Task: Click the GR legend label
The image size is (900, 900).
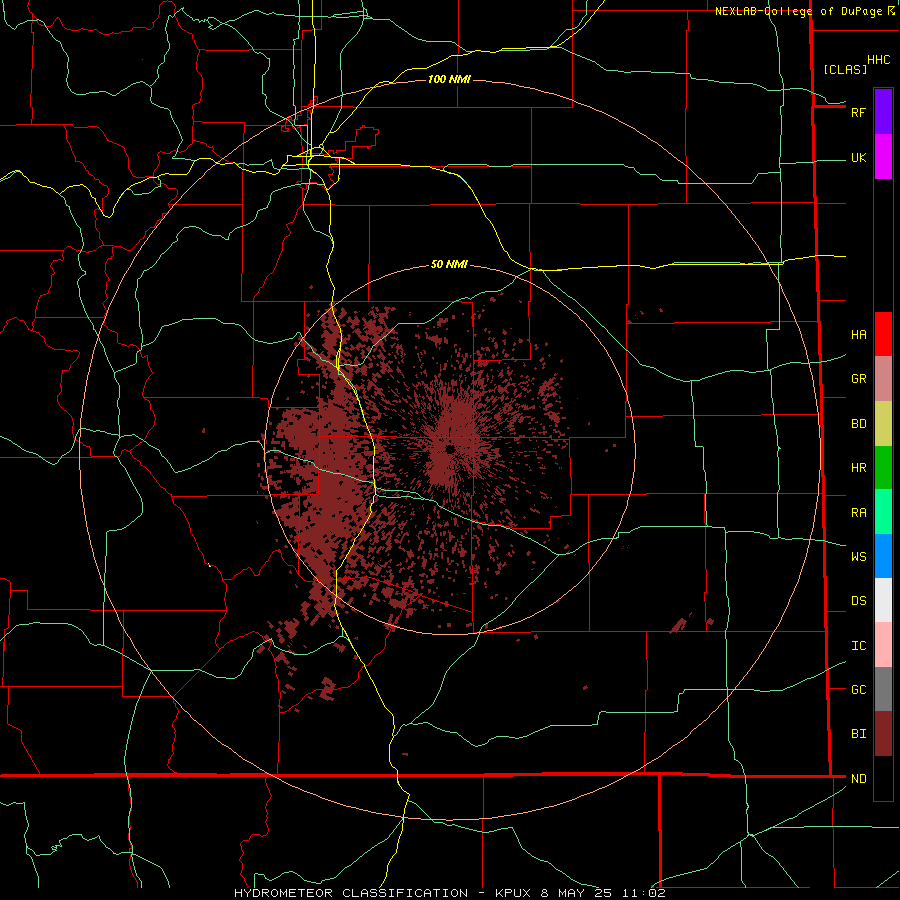Action: [x=859, y=379]
